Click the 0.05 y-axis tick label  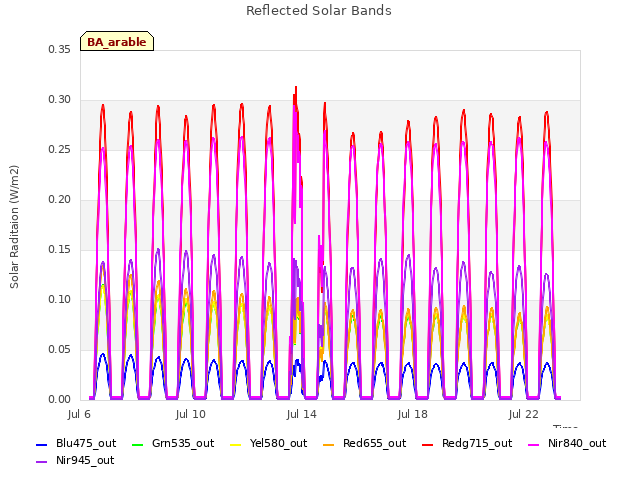tap(60, 349)
